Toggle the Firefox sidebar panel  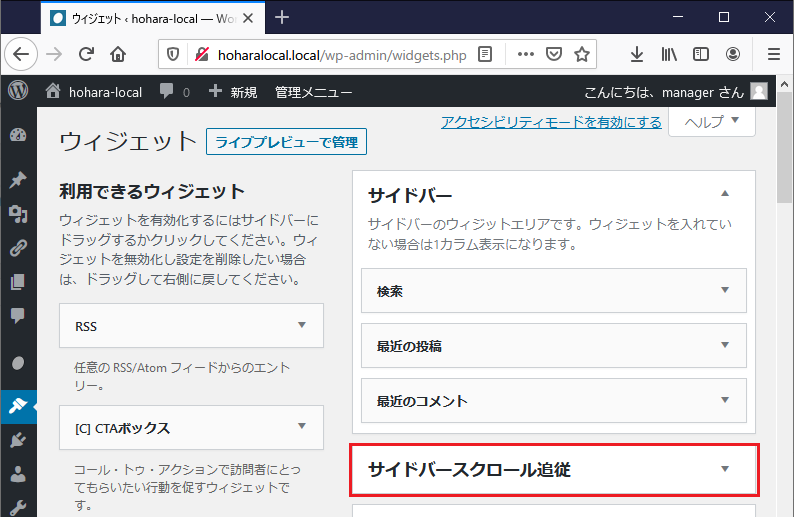click(x=701, y=54)
